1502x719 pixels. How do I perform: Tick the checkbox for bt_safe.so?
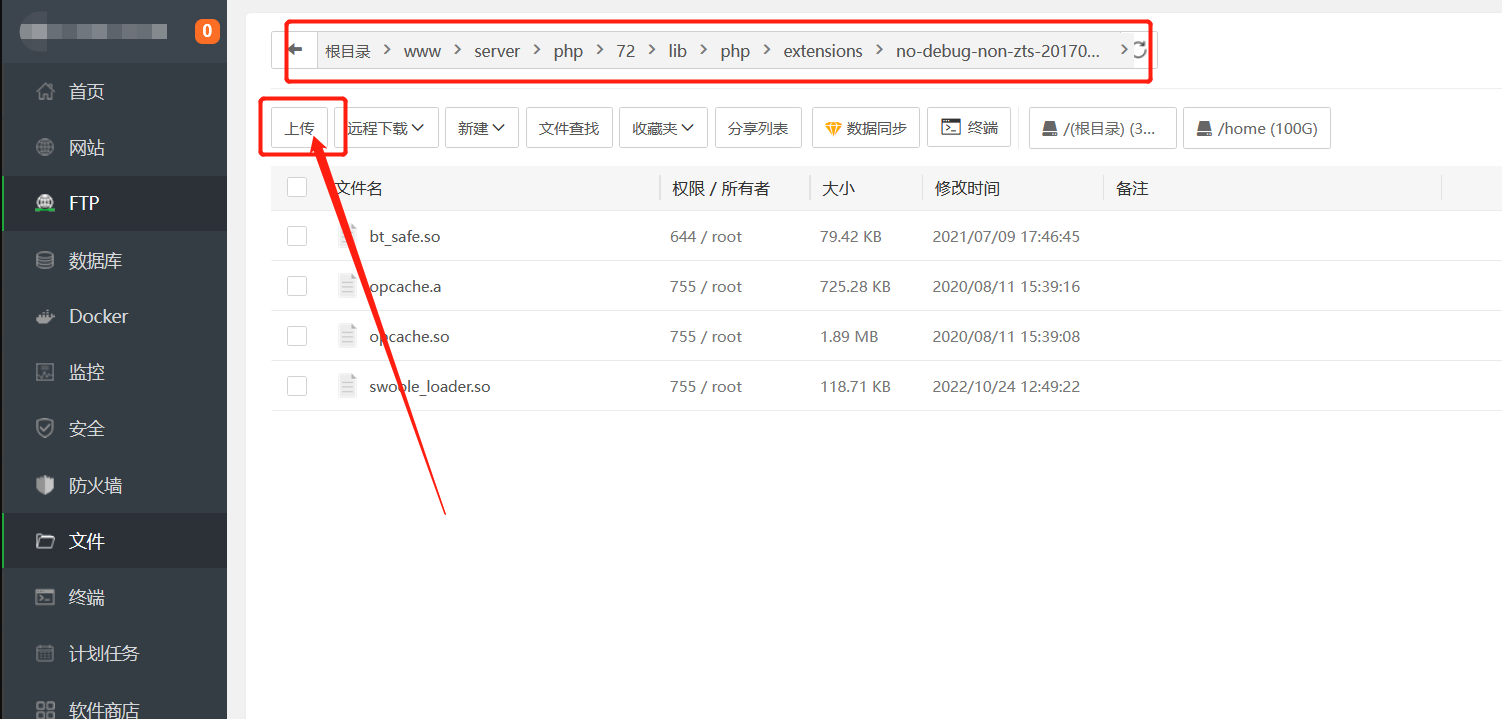pos(297,236)
